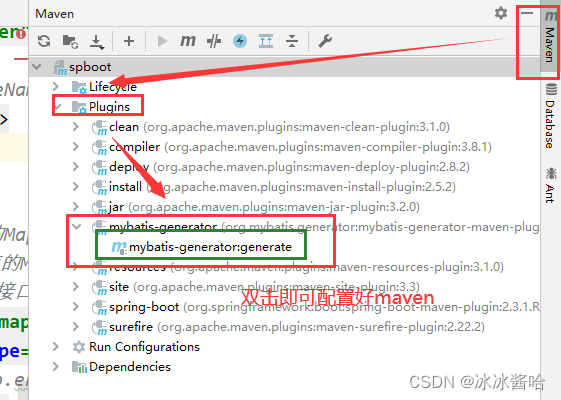Add Maven project plus icon
This screenshot has width=561, height=400.
(x=129, y=41)
